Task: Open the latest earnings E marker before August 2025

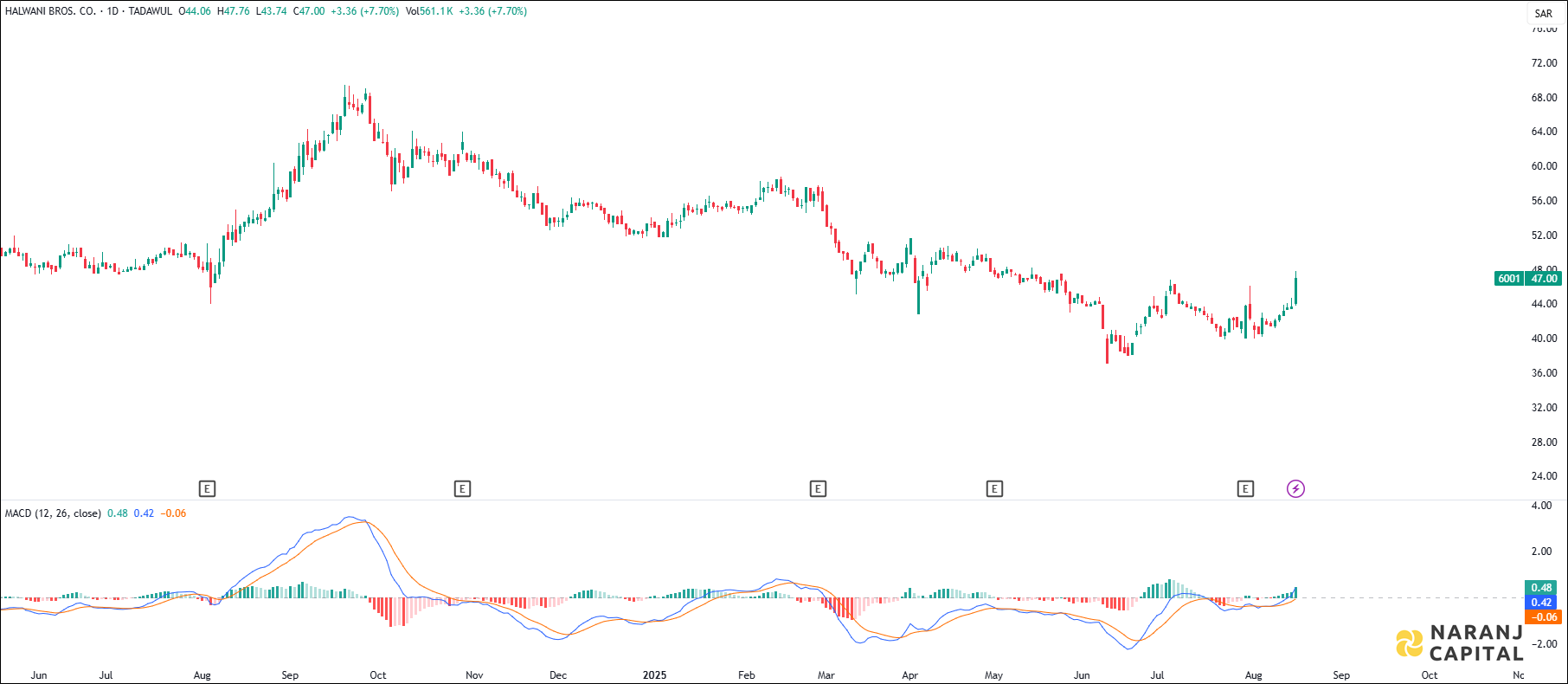Action: (x=1245, y=489)
